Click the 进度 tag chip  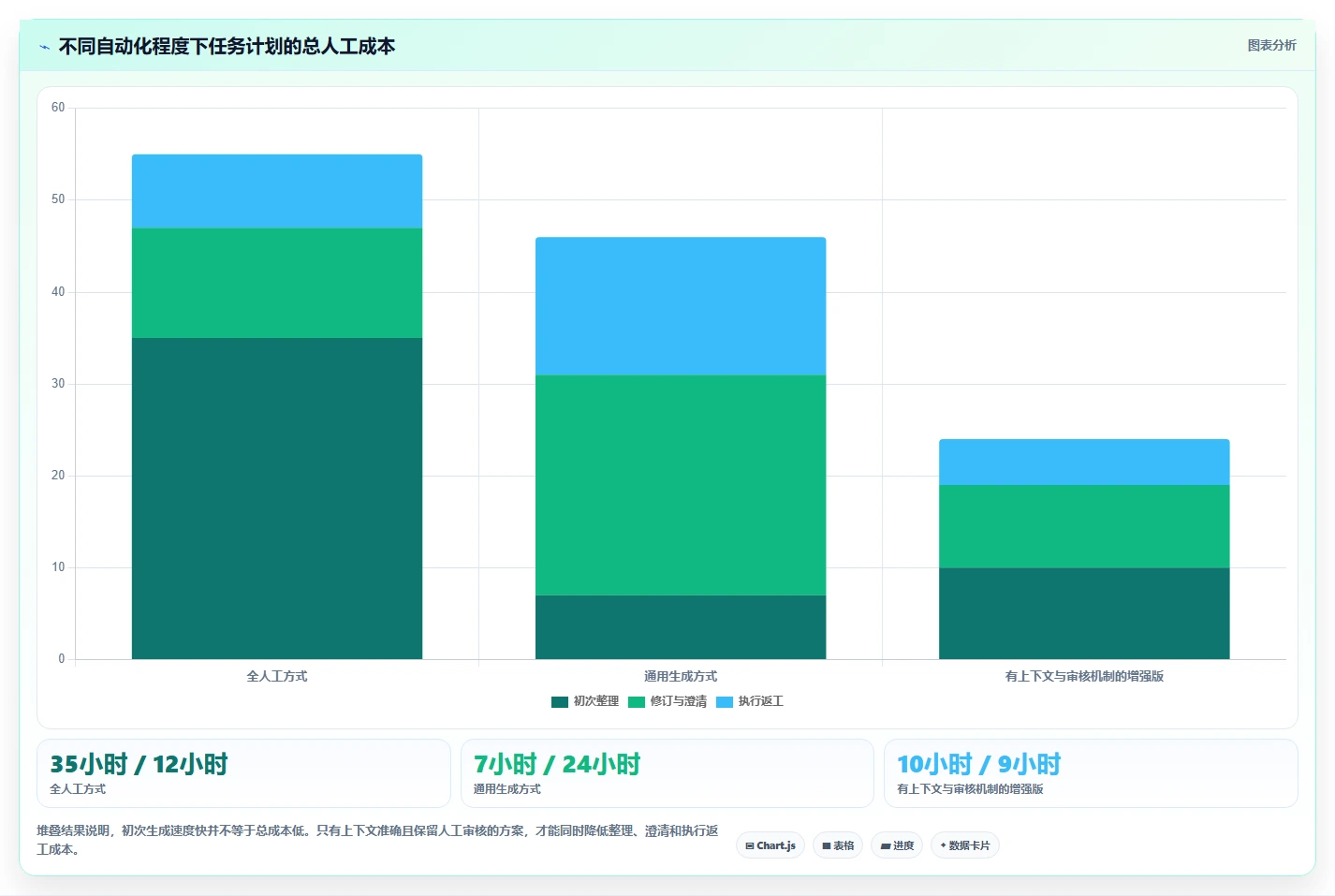[897, 845]
